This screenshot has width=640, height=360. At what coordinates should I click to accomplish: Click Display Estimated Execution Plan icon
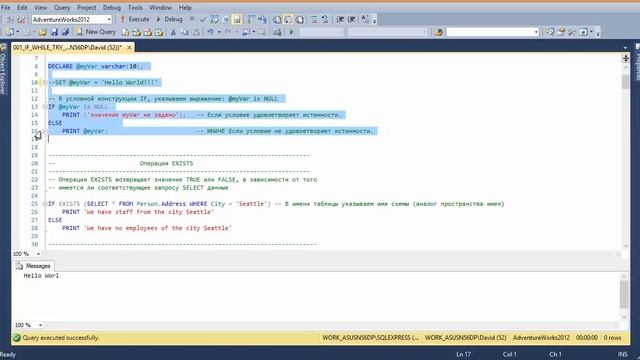[x=214, y=19]
